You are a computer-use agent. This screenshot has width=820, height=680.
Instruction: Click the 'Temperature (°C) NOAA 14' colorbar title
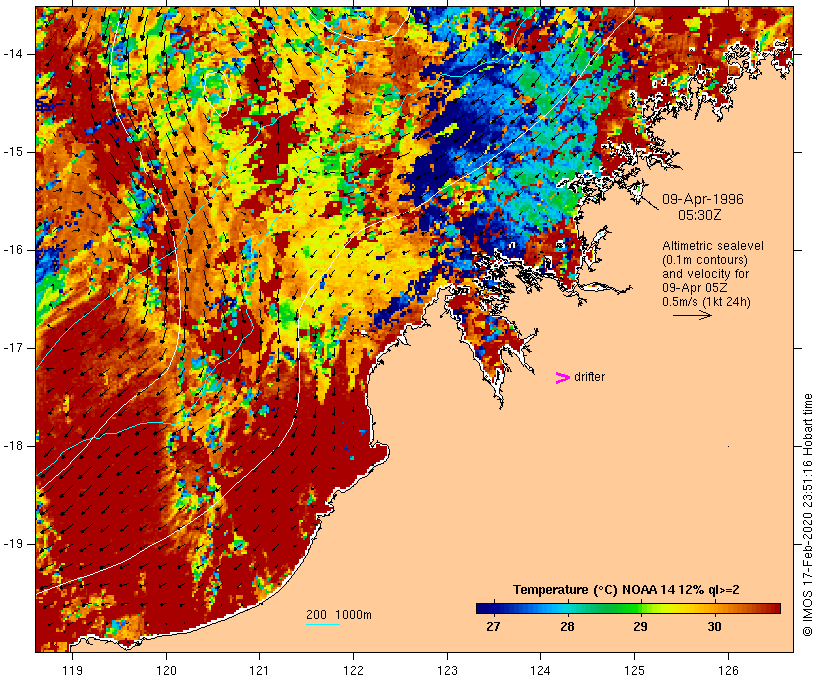tap(626, 590)
